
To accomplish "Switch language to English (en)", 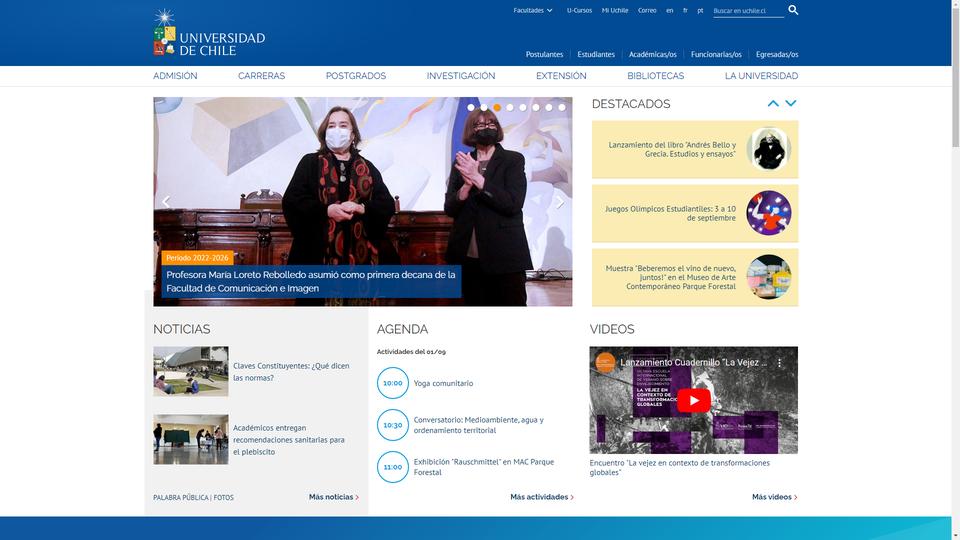I will click(670, 10).
